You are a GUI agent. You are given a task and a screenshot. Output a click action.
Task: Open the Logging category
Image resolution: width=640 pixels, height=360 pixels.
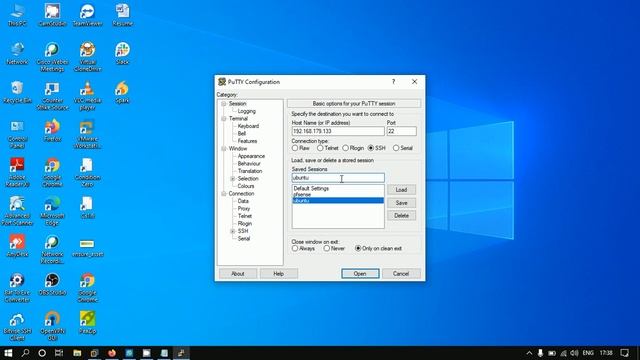[247, 111]
